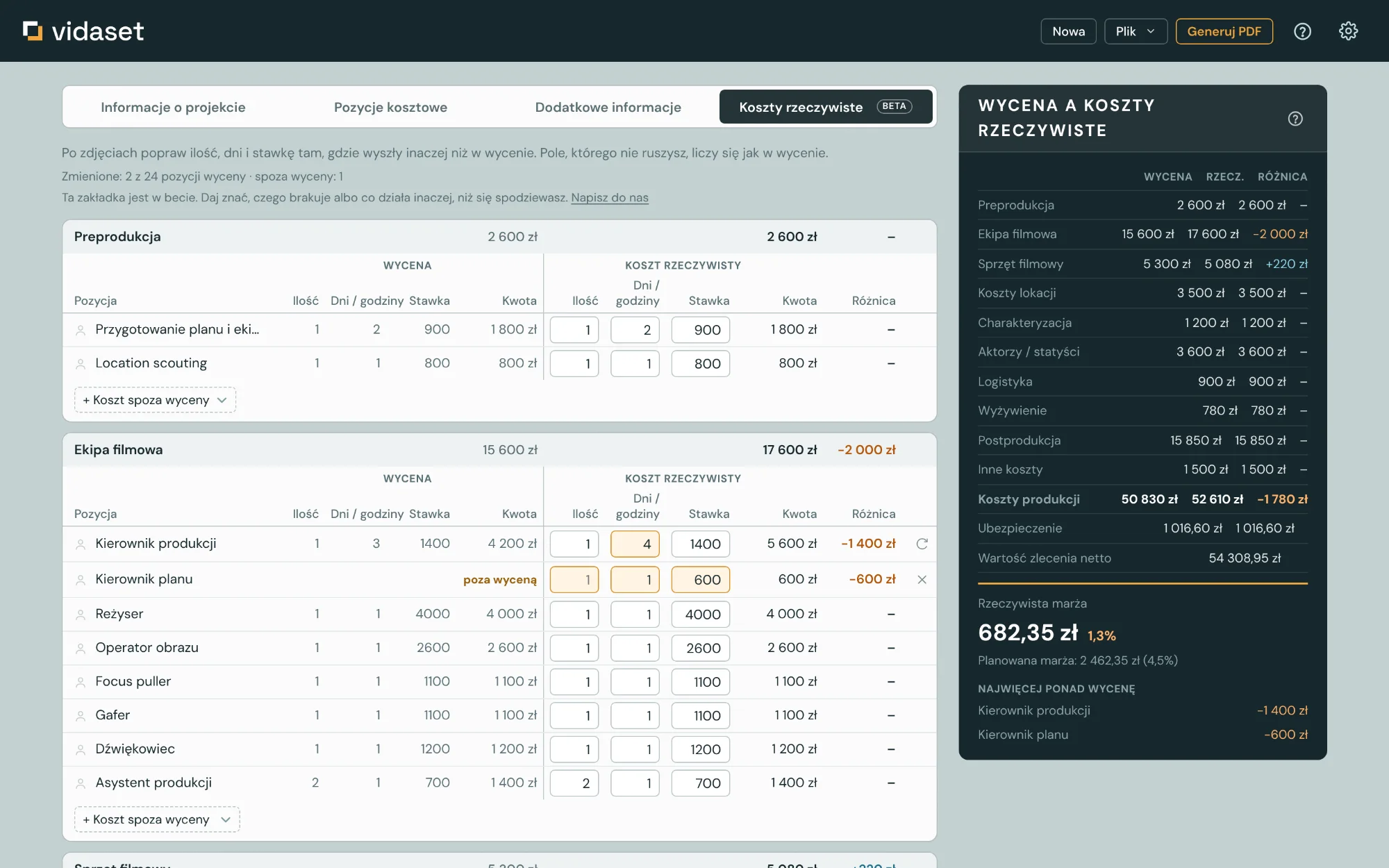The width and height of the screenshot is (1389, 868).
Task: Click person icon next to Dźwiękowiec
Action: (x=81, y=750)
